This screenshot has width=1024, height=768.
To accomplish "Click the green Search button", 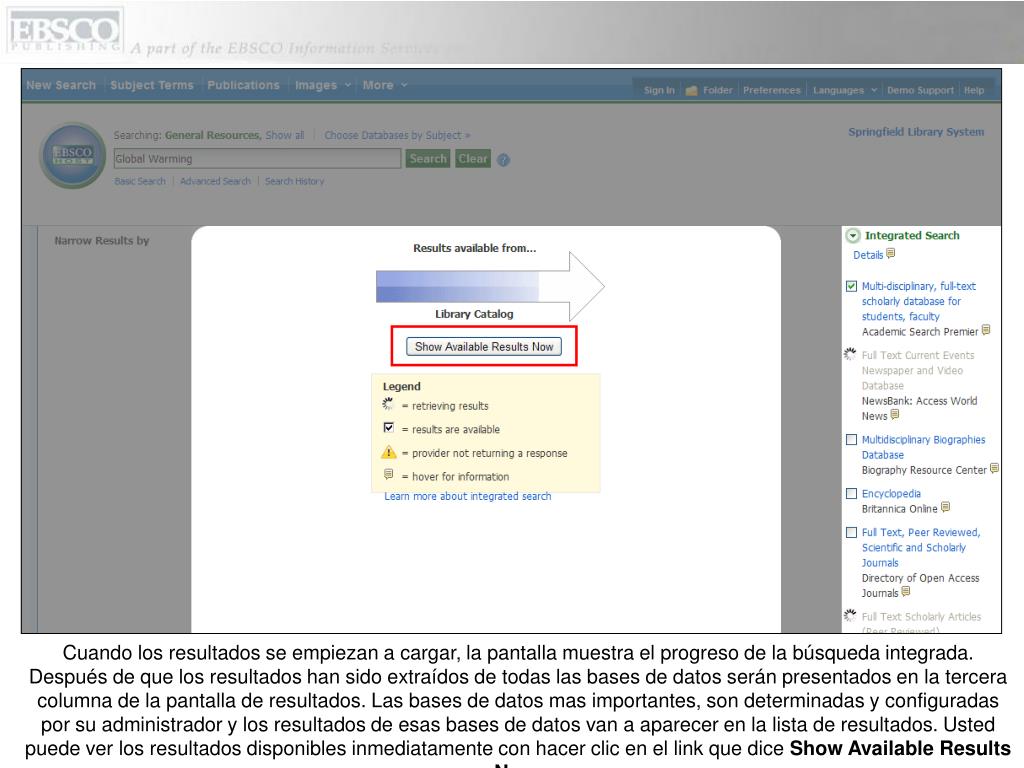I will (x=428, y=159).
